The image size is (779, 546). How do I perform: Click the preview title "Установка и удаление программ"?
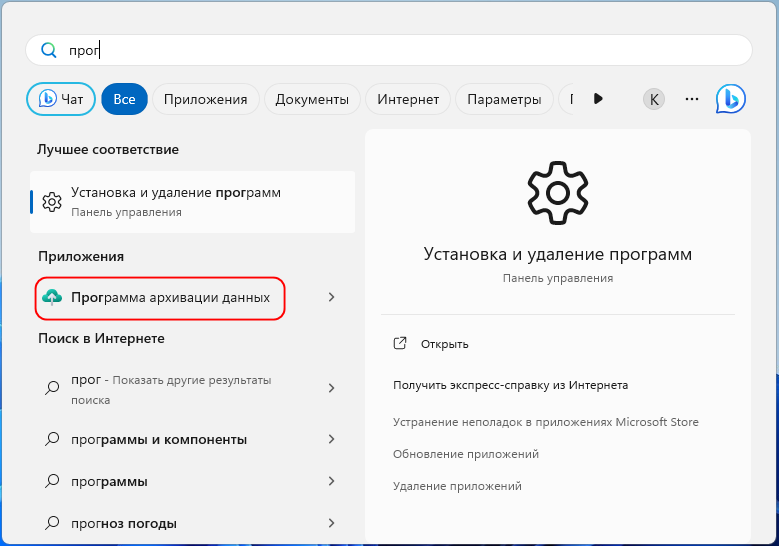point(557,254)
